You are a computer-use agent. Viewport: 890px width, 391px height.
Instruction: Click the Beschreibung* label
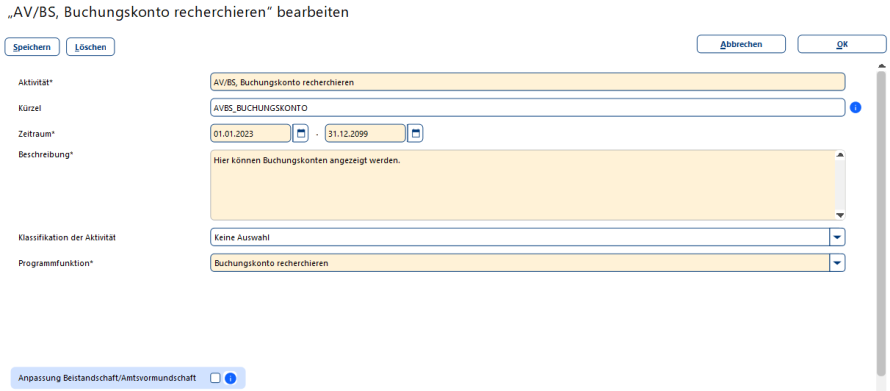tap(45, 154)
